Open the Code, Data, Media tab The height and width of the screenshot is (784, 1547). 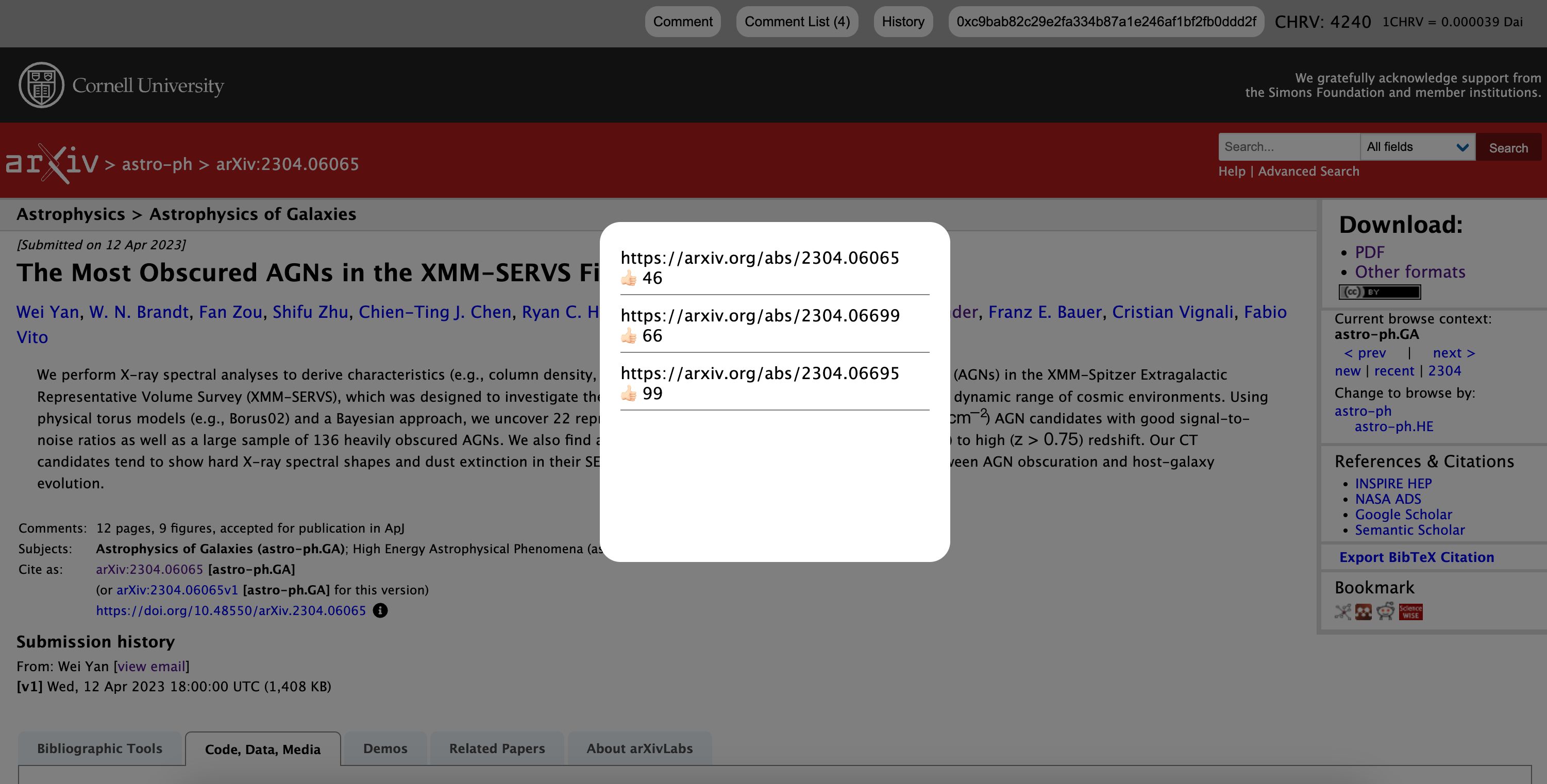click(262, 748)
